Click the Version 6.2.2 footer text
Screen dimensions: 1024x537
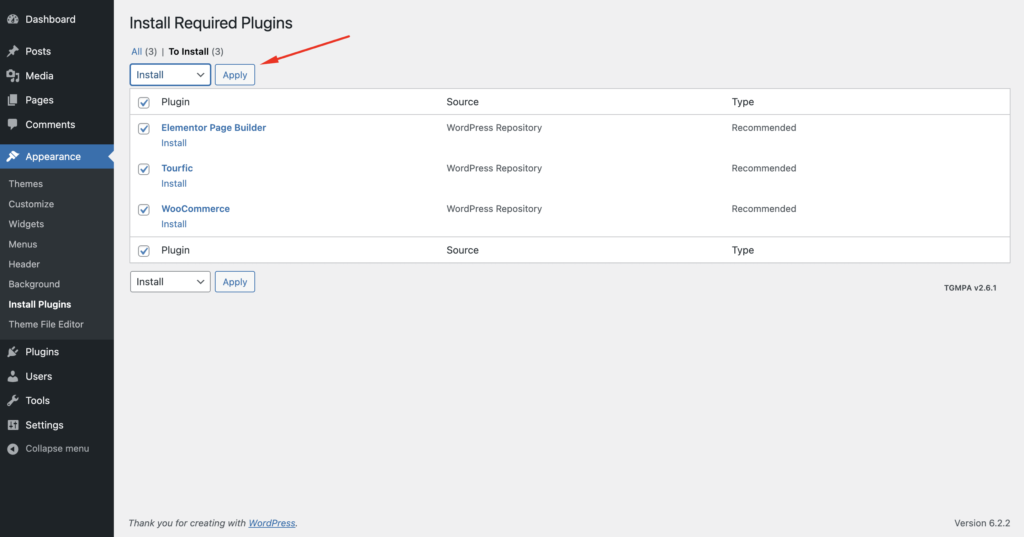tap(982, 523)
